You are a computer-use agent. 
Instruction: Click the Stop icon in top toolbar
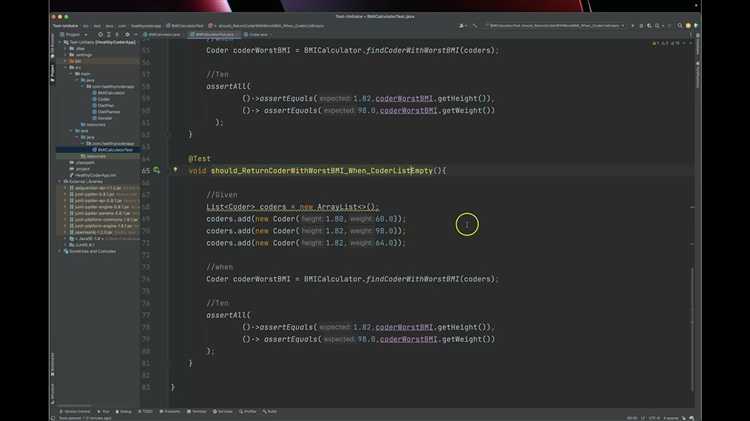click(x=669, y=25)
